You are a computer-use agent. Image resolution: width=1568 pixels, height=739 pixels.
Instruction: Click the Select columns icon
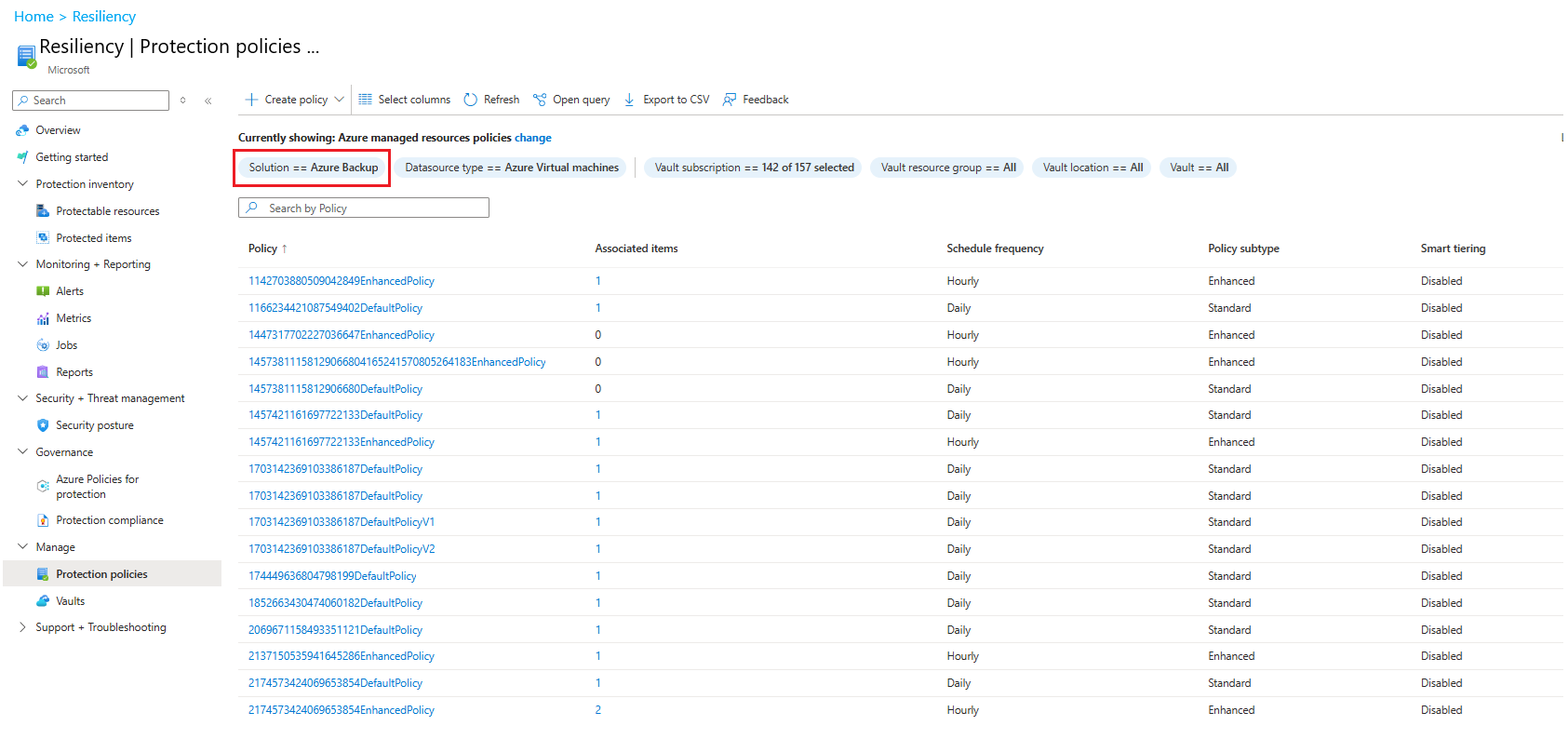366,100
